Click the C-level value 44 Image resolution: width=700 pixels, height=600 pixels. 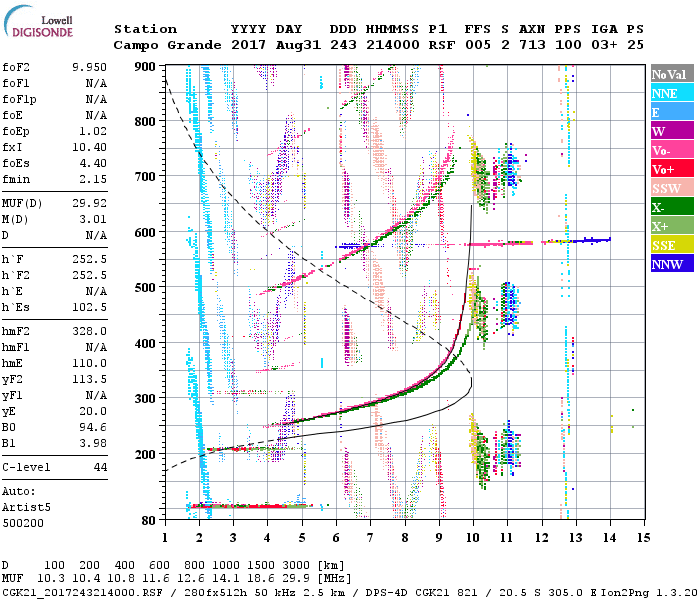point(100,467)
